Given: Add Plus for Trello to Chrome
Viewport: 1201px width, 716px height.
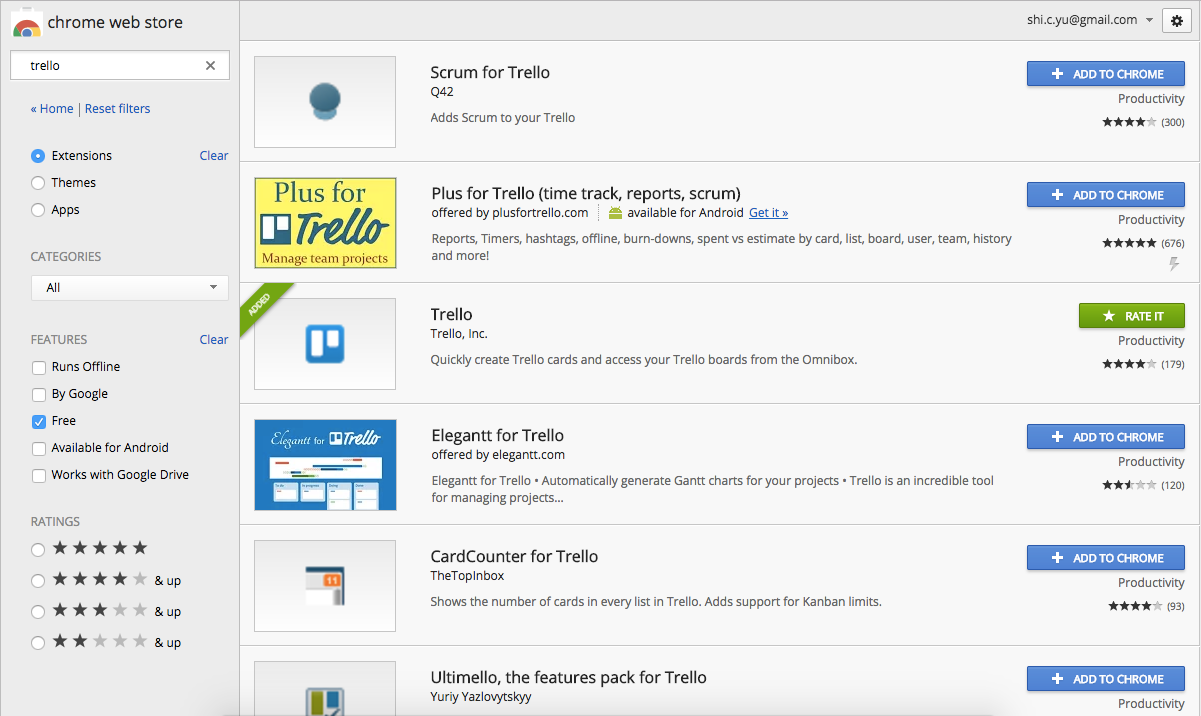Looking at the screenshot, I should coord(1106,195).
